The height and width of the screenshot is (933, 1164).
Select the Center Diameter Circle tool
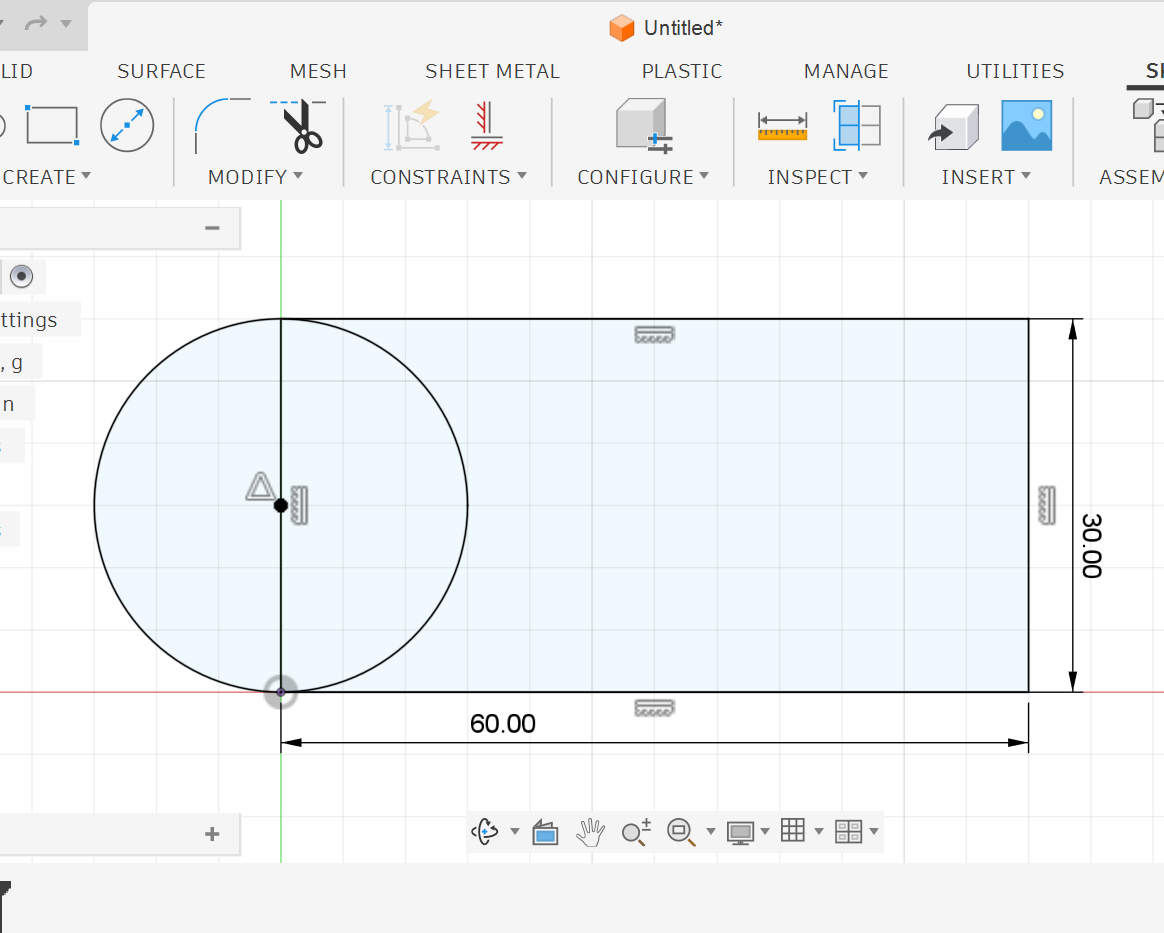click(x=127, y=125)
